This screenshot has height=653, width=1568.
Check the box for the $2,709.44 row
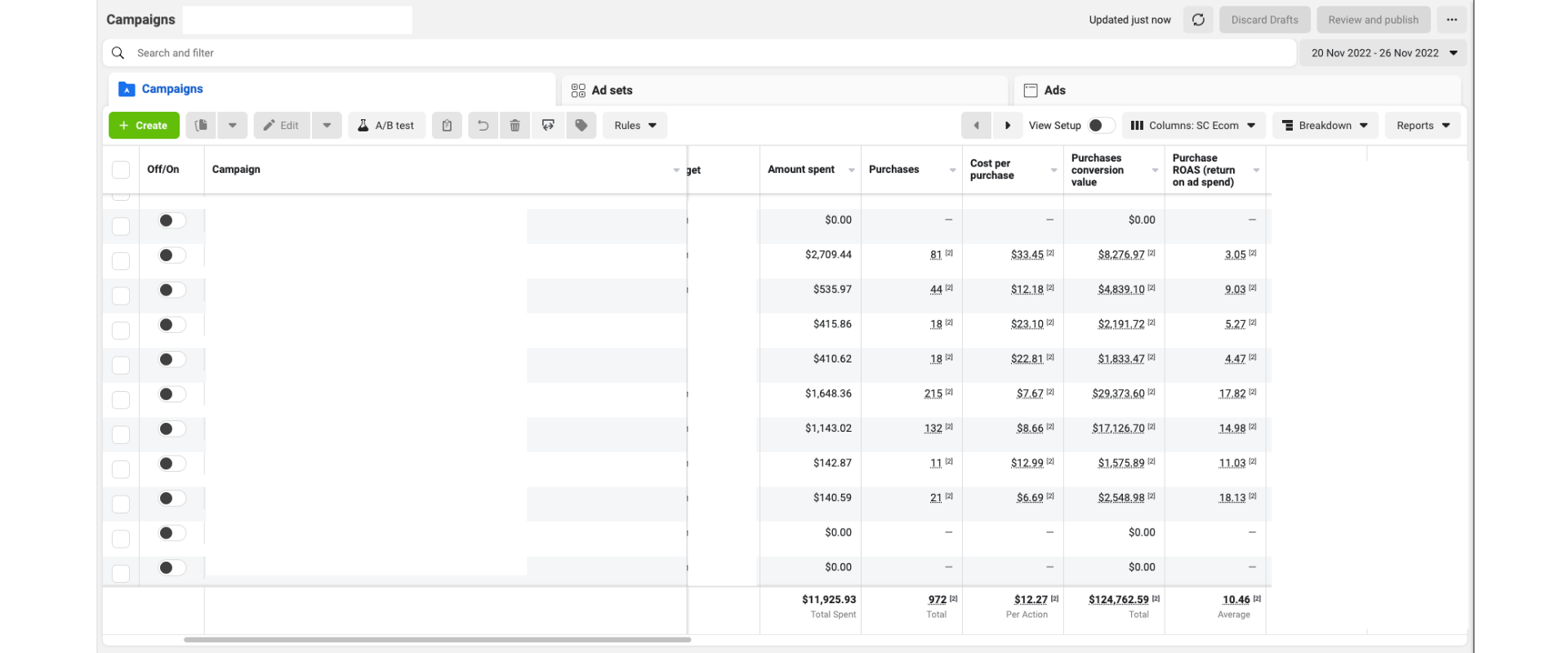[x=121, y=261]
